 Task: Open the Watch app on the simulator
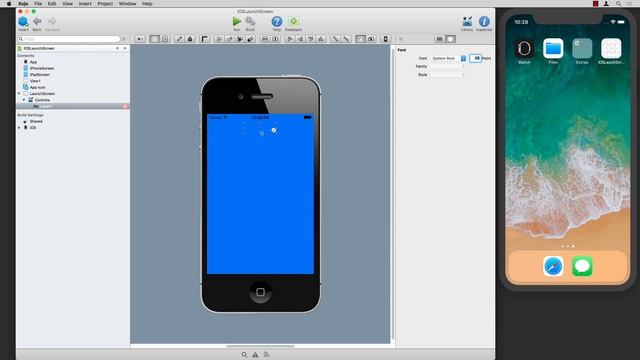(x=524, y=49)
